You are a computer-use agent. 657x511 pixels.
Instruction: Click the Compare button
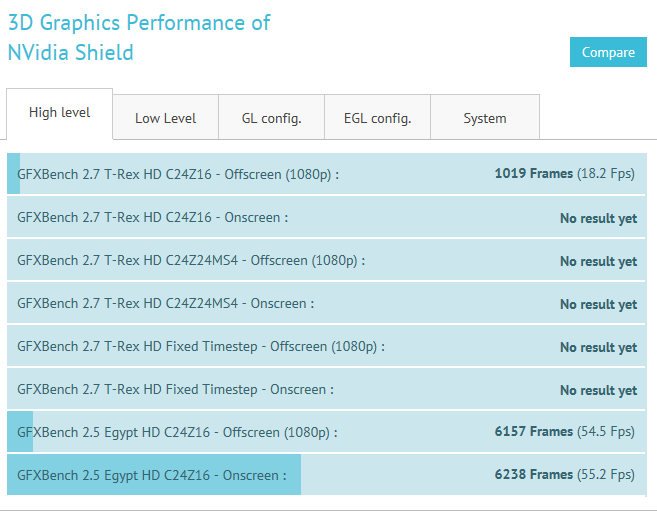click(x=608, y=52)
